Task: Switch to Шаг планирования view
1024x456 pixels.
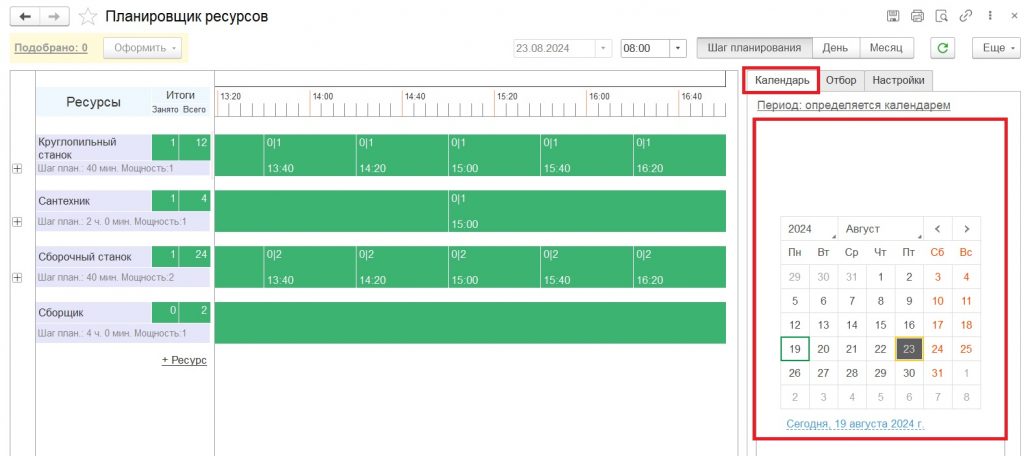Action: [x=754, y=48]
